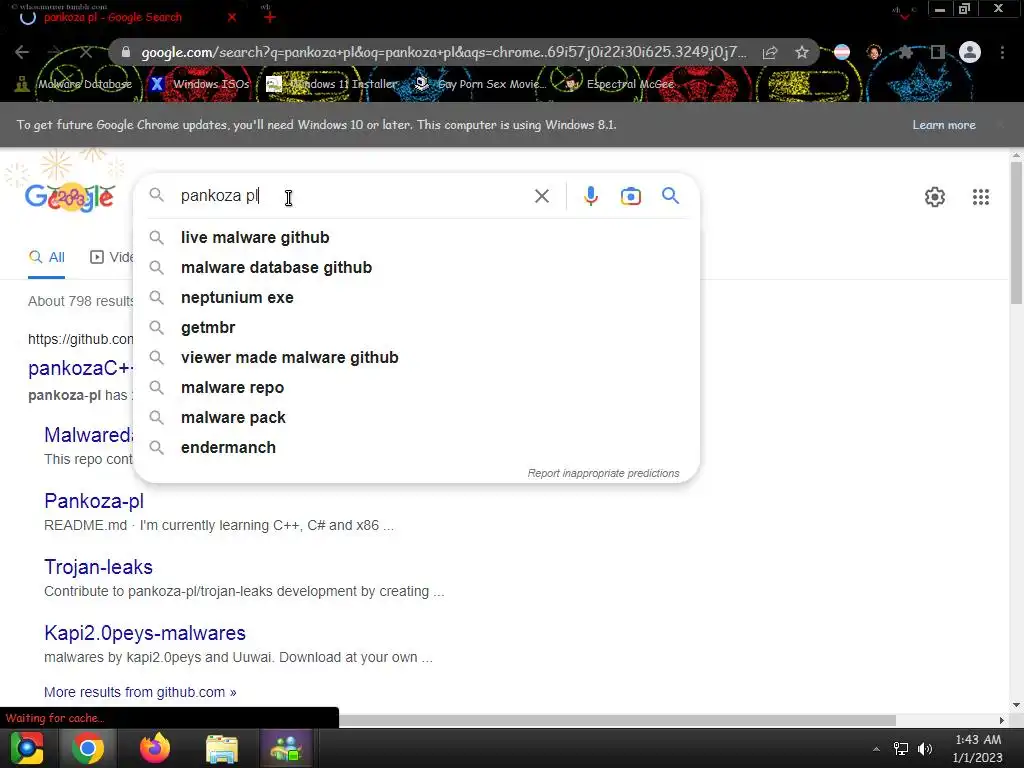Click 'Report inappropriate predictions' link
Image resolution: width=1024 pixels, height=768 pixels.
(x=603, y=473)
